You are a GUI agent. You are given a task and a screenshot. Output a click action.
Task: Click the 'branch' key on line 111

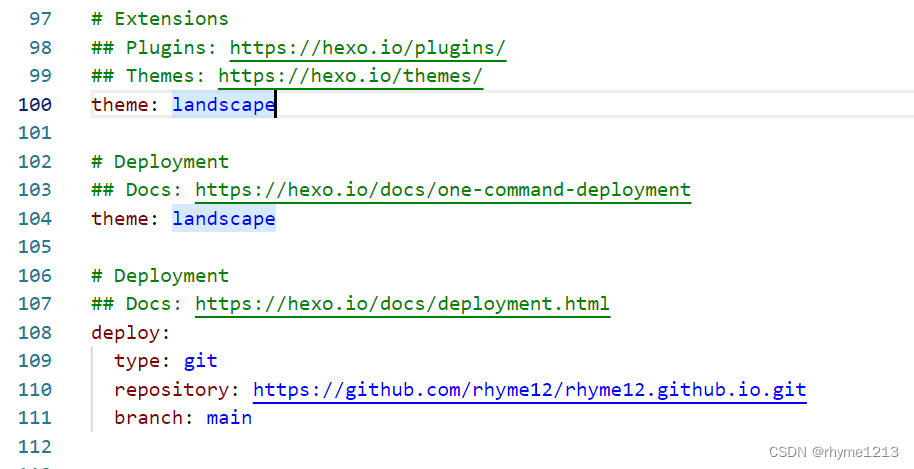click(149, 419)
